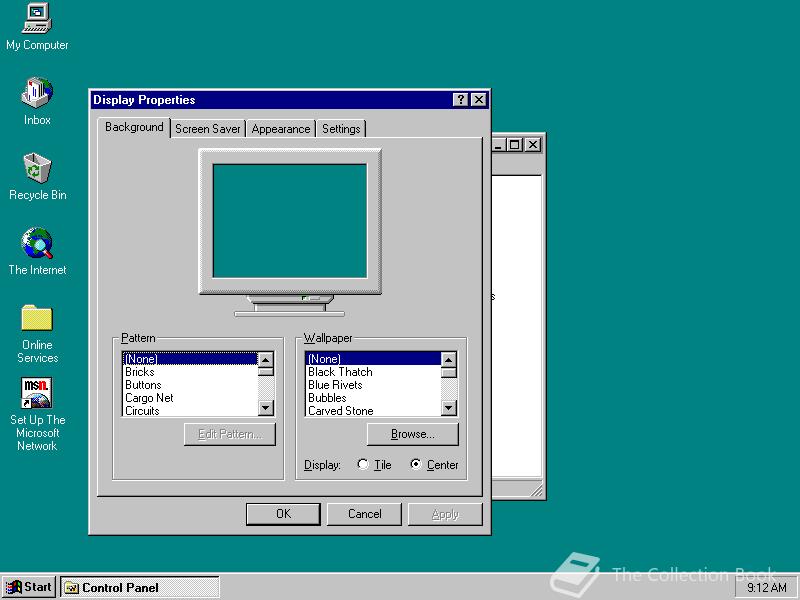The image size is (800, 600).
Task: Click the Wallpaper list scrollbar thumb
Action: (x=448, y=372)
